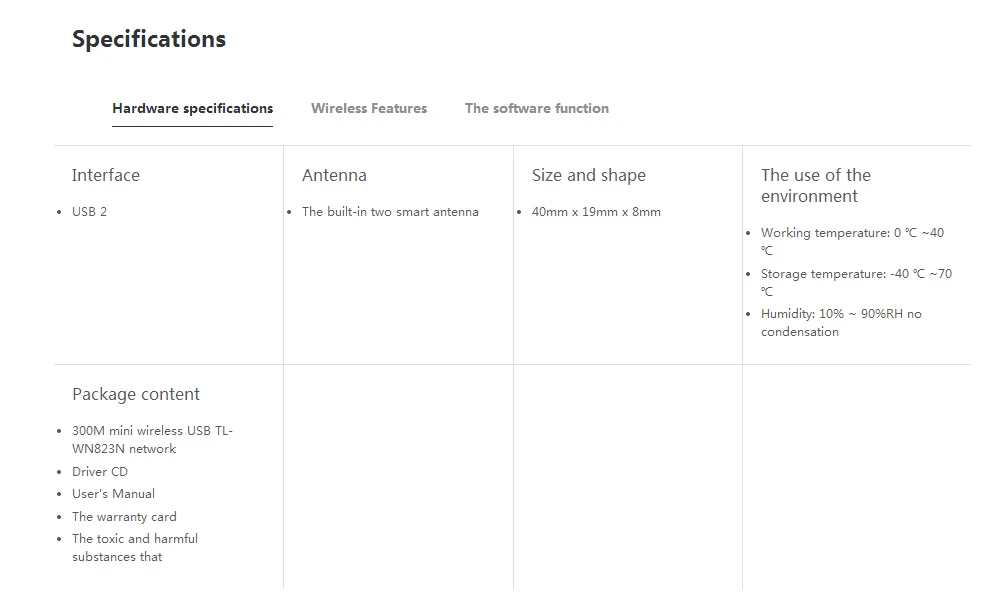
Task: Click The warranty card list item
Action: coord(124,517)
